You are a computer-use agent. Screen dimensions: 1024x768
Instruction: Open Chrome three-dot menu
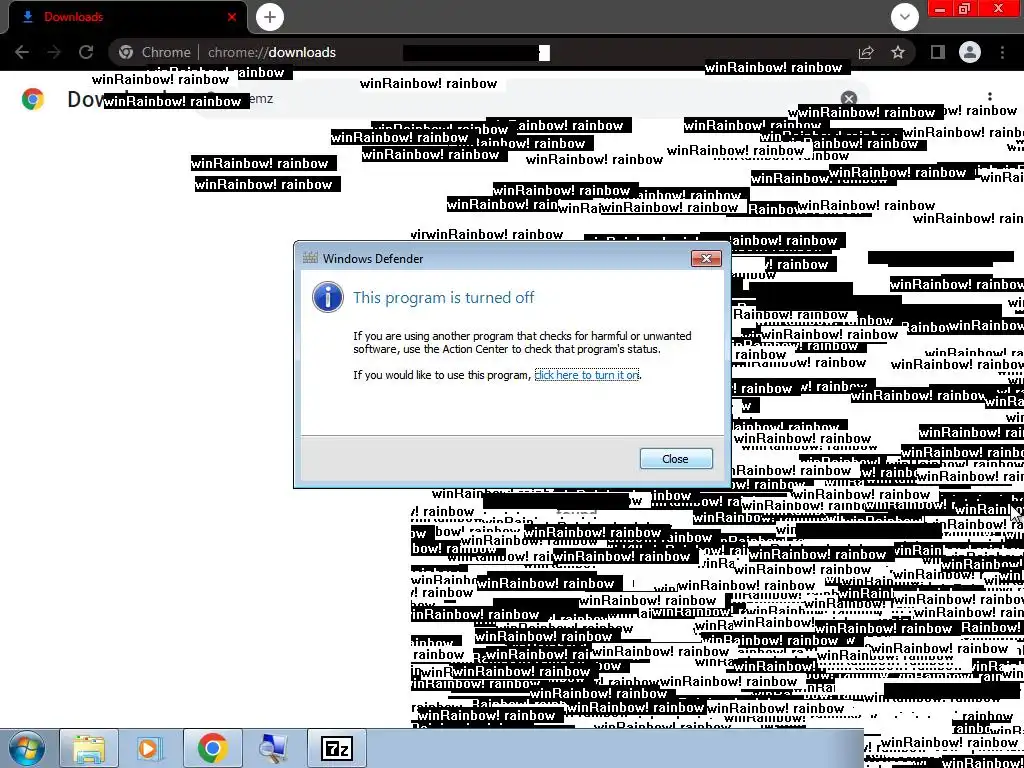[1002, 52]
